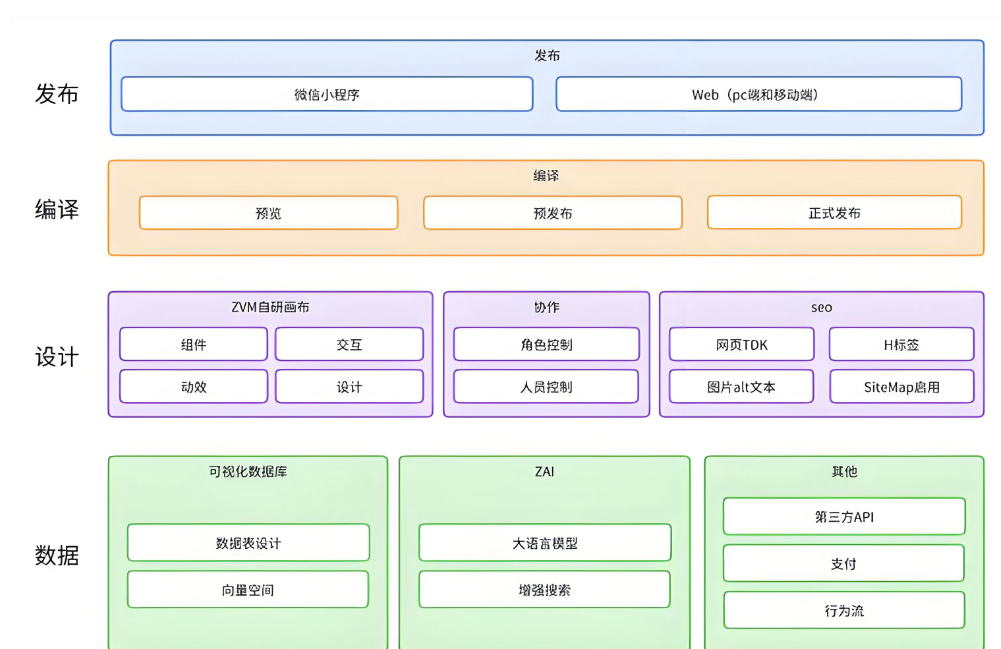Click the 正式发布 button

coord(838,213)
